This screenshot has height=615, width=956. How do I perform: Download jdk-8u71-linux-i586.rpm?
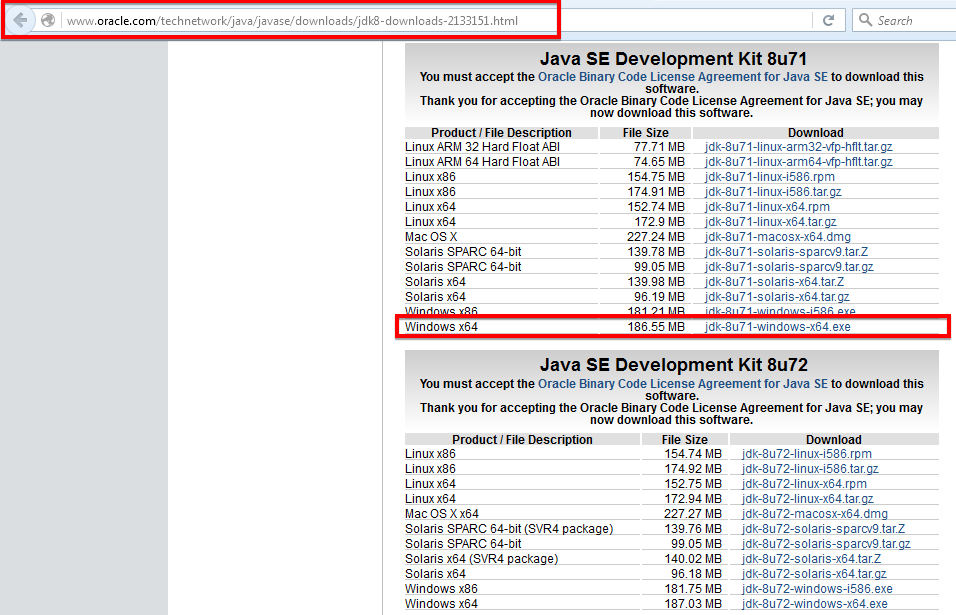(769, 177)
